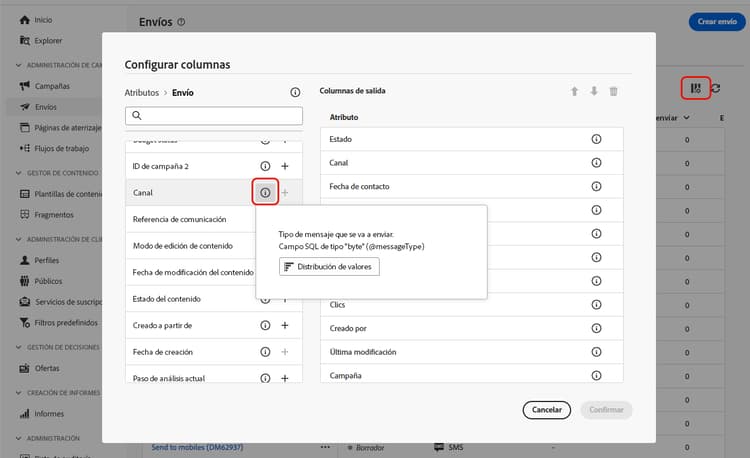Select Fecha de contacto output row
This screenshot has height=458, width=750.
point(472,186)
